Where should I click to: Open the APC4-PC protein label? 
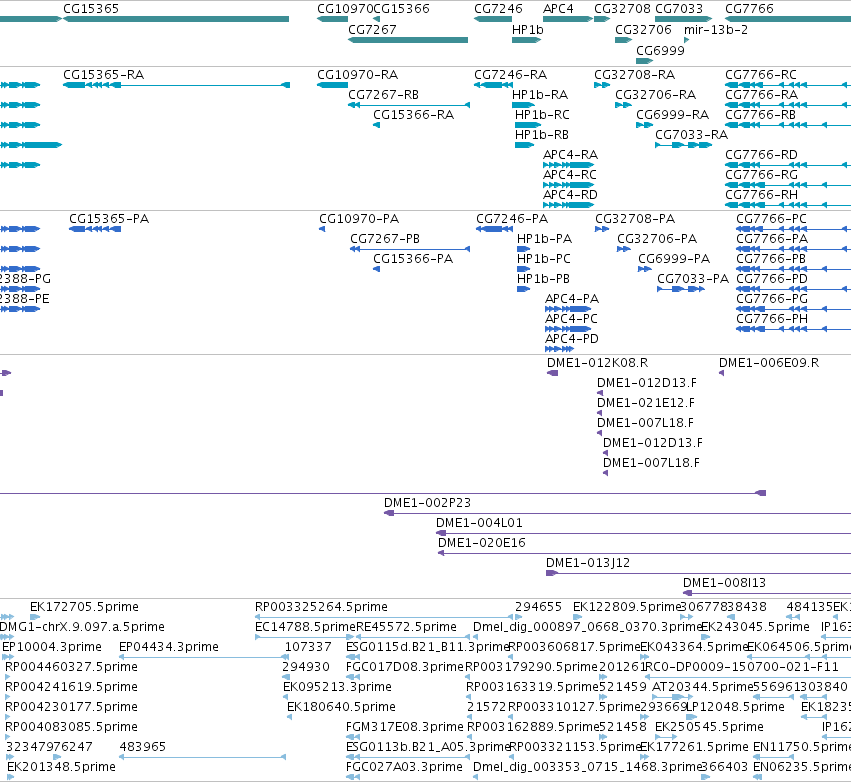point(571,319)
